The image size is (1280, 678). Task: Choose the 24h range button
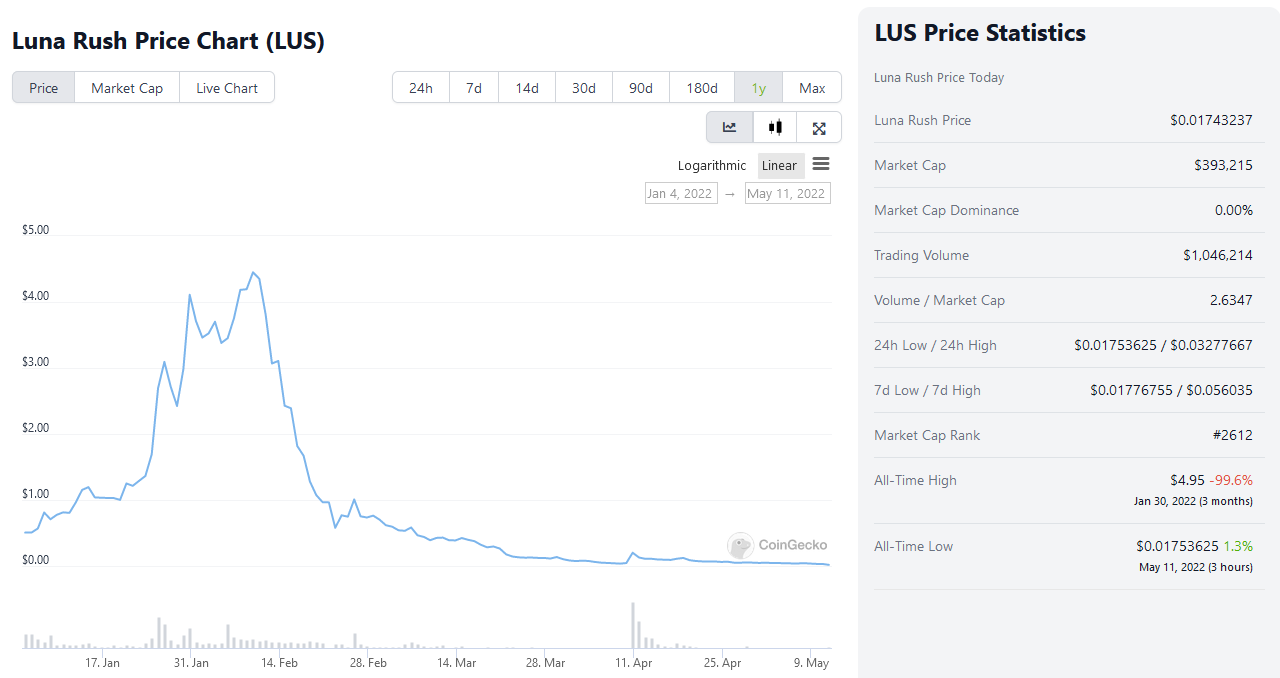(x=421, y=88)
